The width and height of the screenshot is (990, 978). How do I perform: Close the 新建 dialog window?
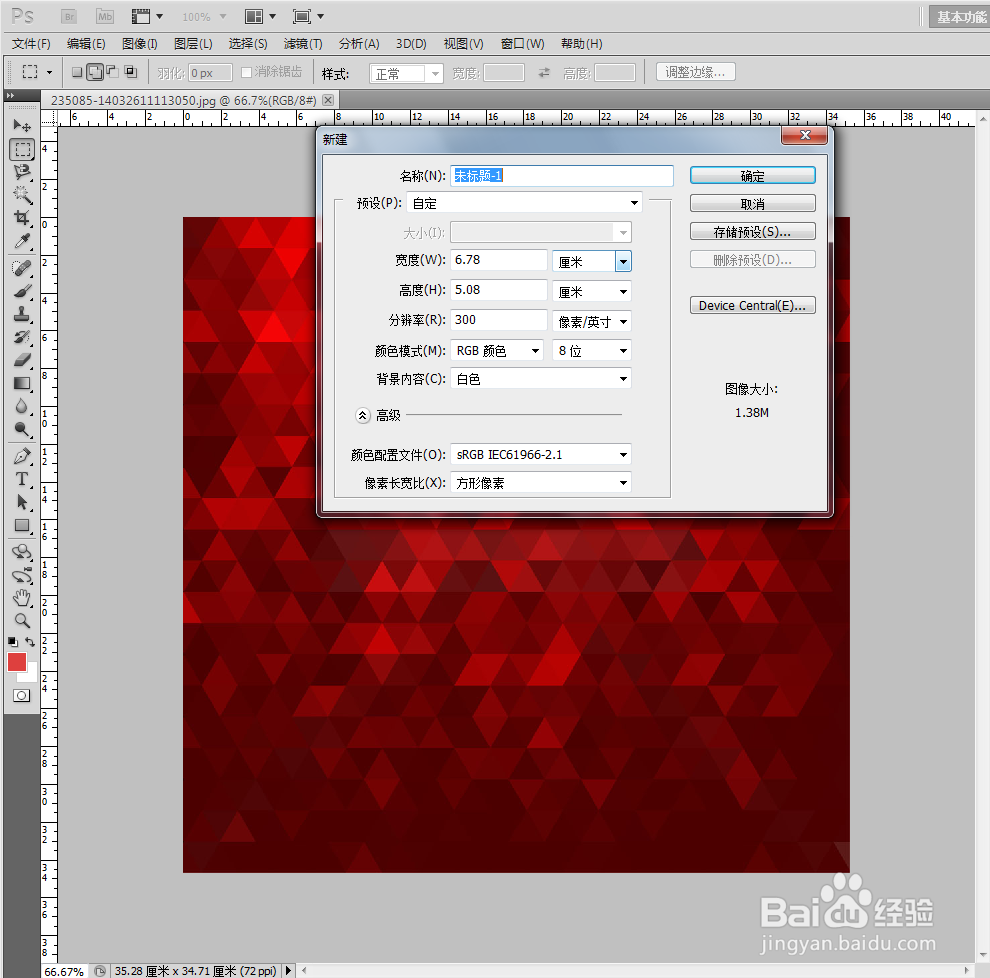coord(804,135)
